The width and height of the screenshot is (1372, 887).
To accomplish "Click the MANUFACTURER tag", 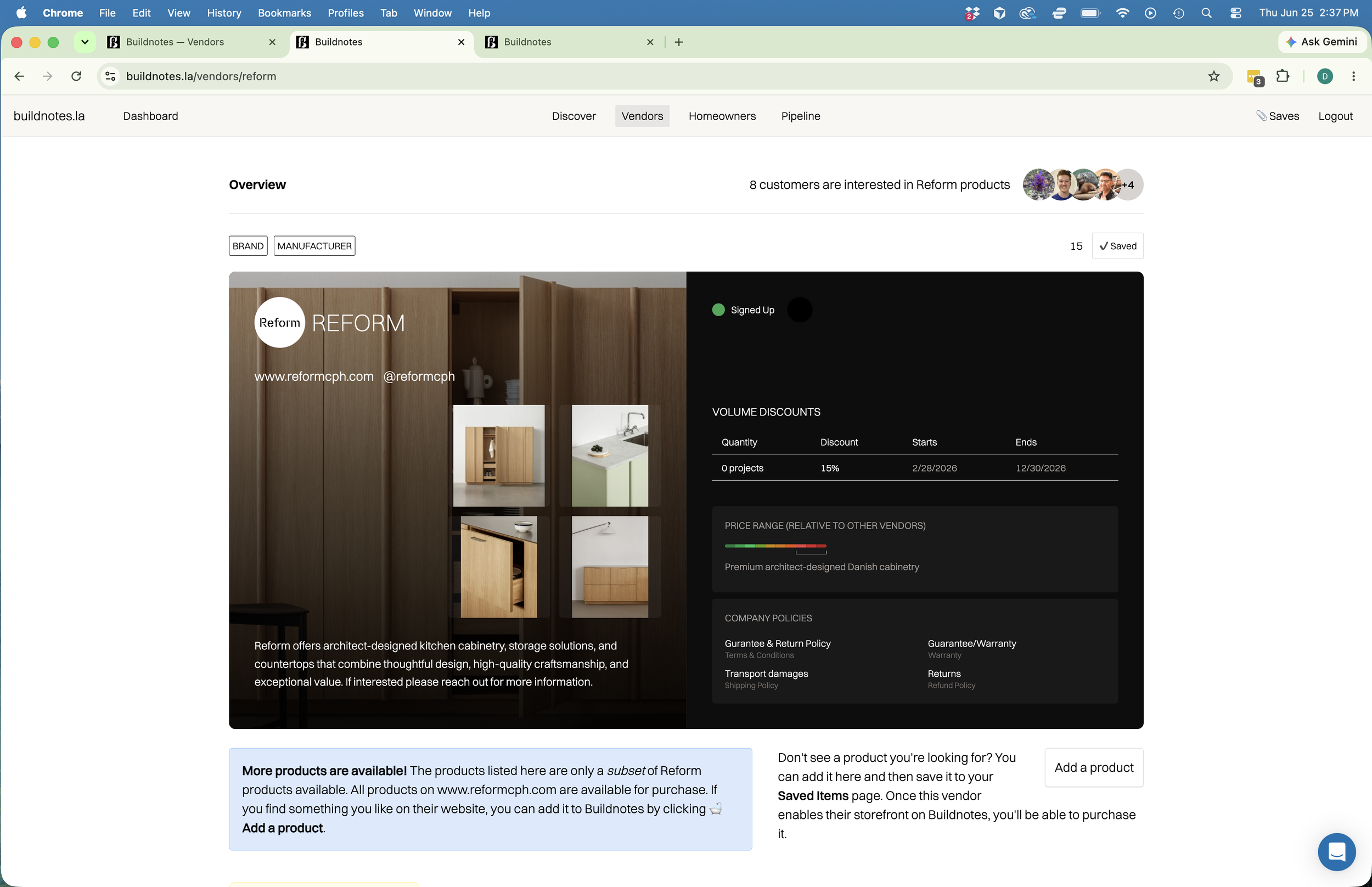I will [x=314, y=246].
